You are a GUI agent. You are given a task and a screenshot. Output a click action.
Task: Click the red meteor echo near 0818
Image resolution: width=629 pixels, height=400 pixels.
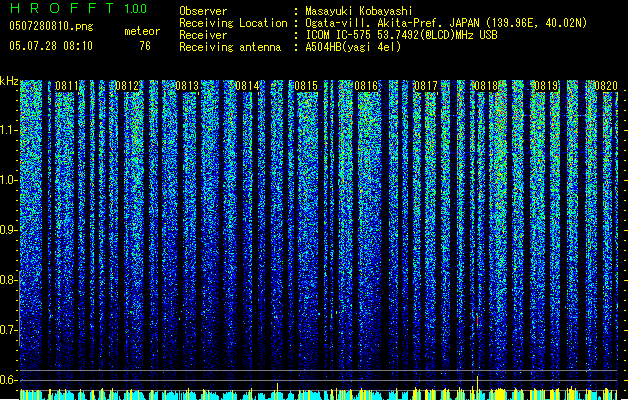point(477,320)
